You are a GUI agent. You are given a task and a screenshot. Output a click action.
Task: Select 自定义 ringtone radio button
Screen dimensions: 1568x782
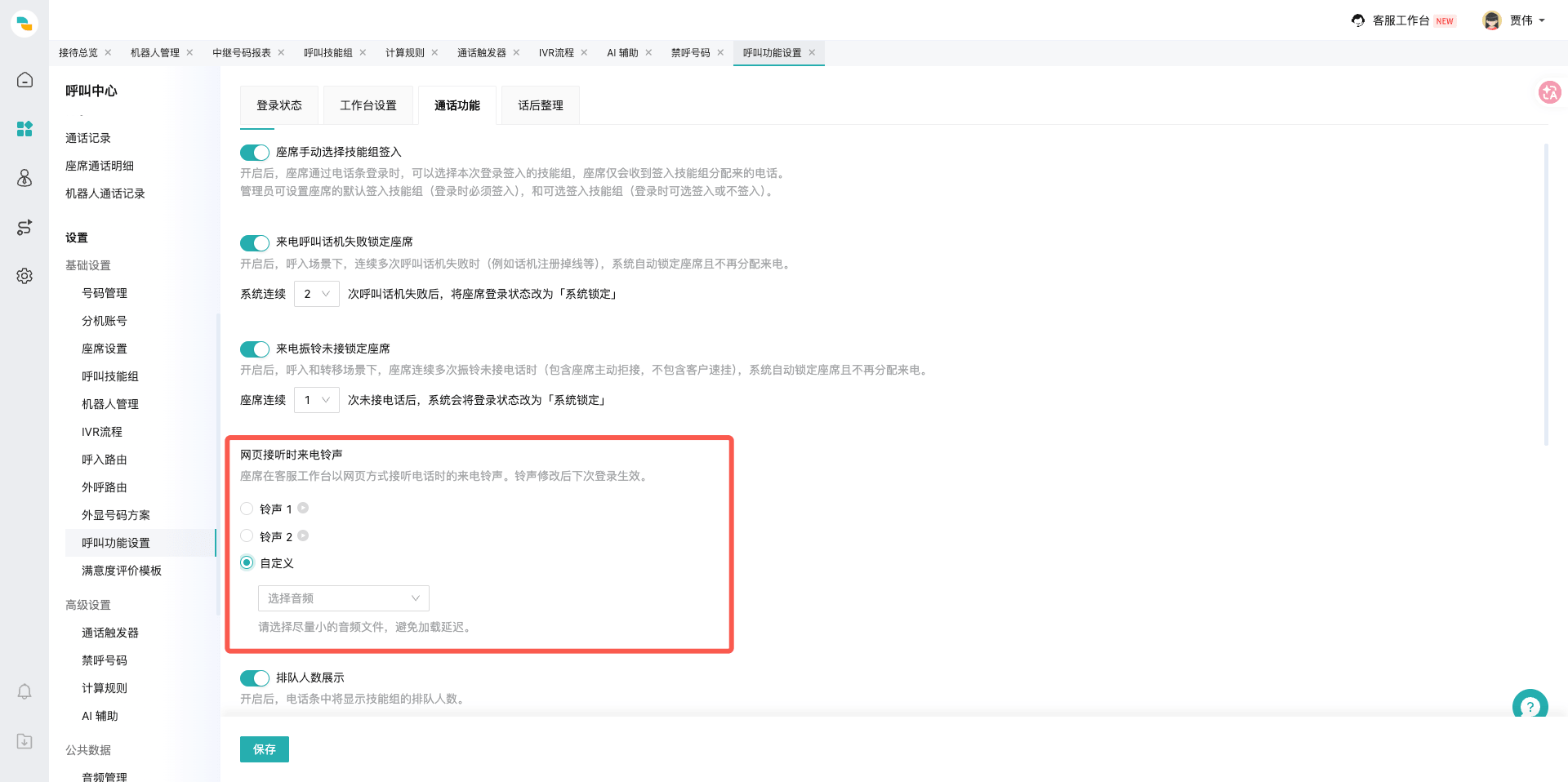pyautogui.click(x=247, y=562)
